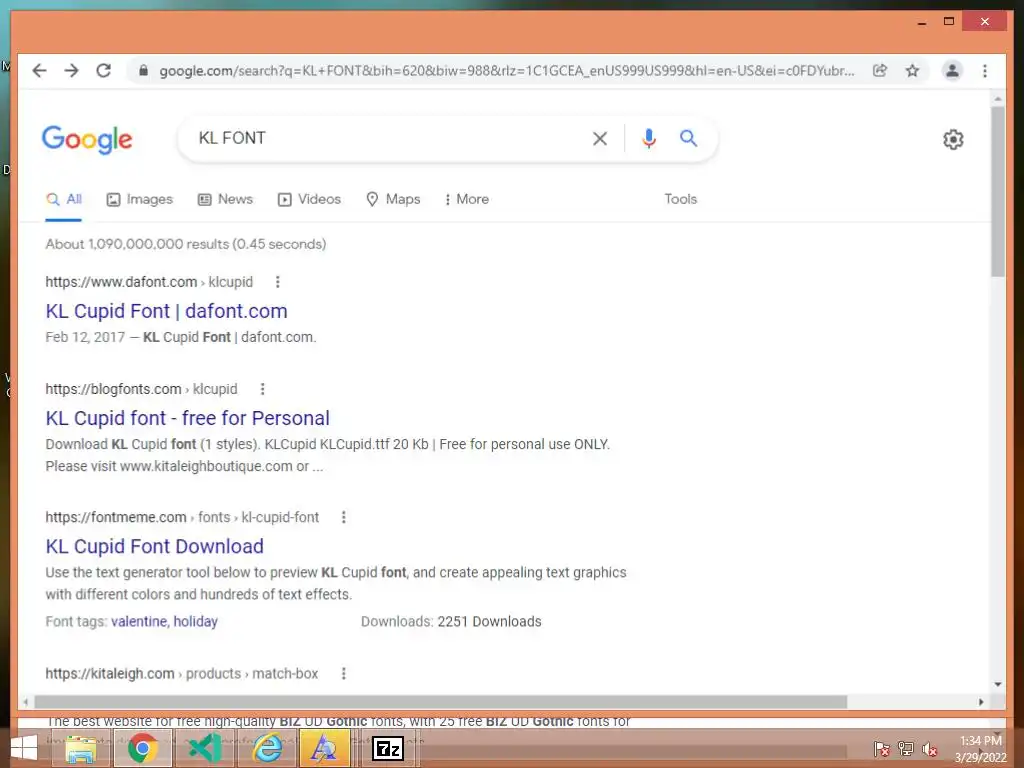Open Google quick settings gear
Screen dimensions: 1024x768
coord(953,139)
